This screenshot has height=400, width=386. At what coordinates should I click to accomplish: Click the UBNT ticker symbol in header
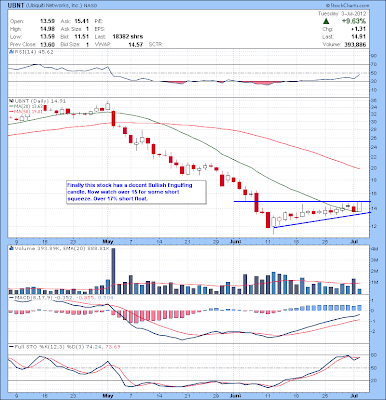click(x=16, y=6)
